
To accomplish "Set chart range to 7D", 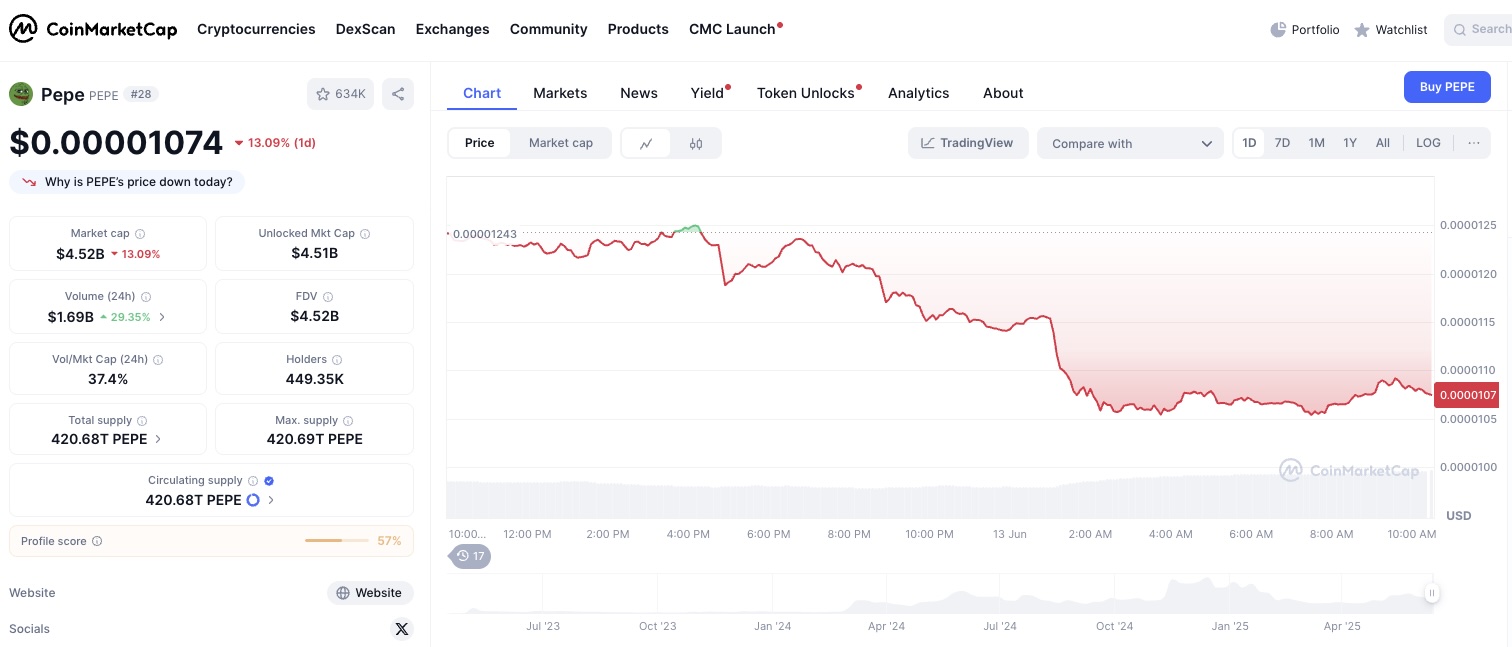I will pos(1282,143).
